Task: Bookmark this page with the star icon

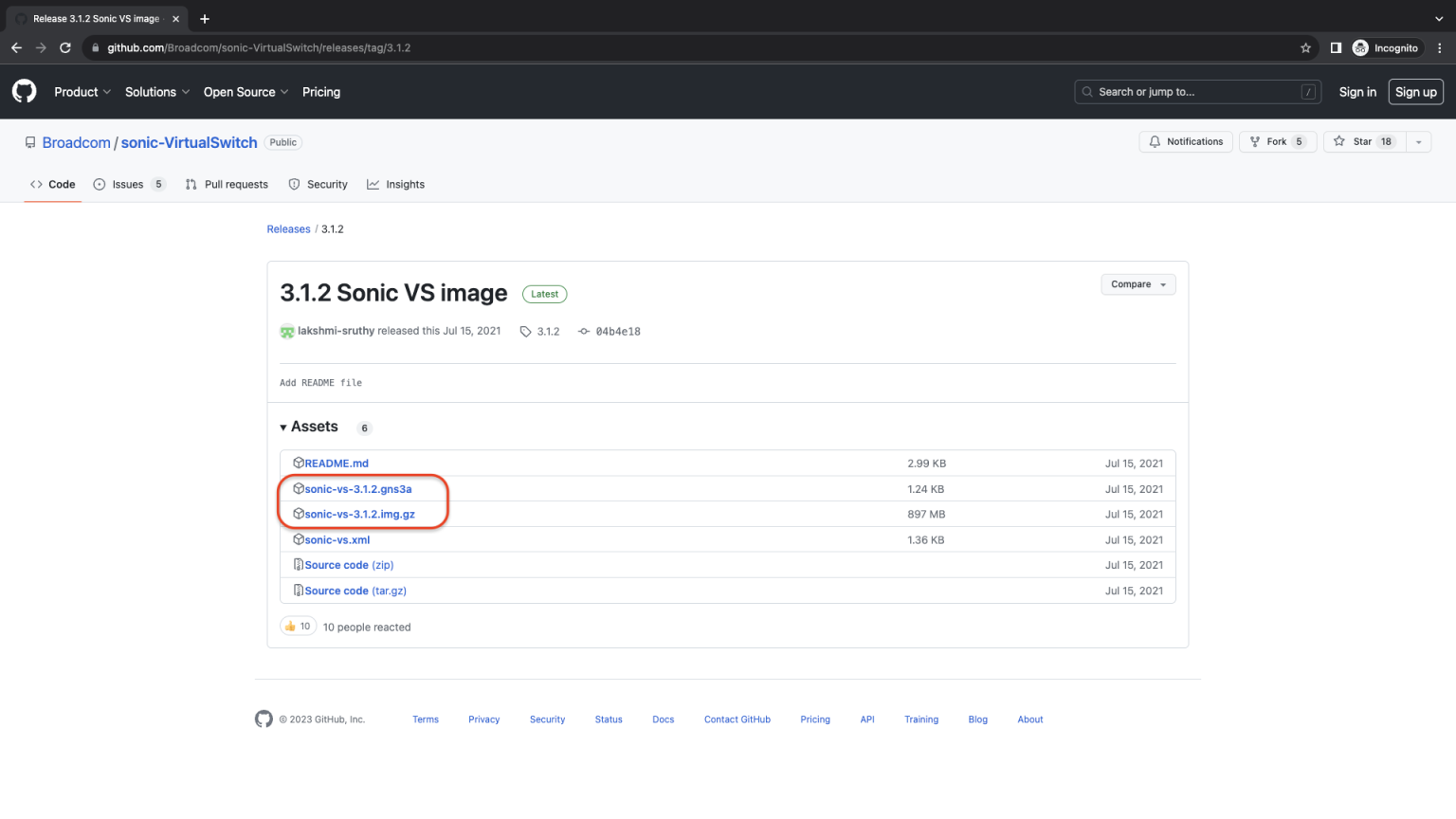Action: [1305, 47]
